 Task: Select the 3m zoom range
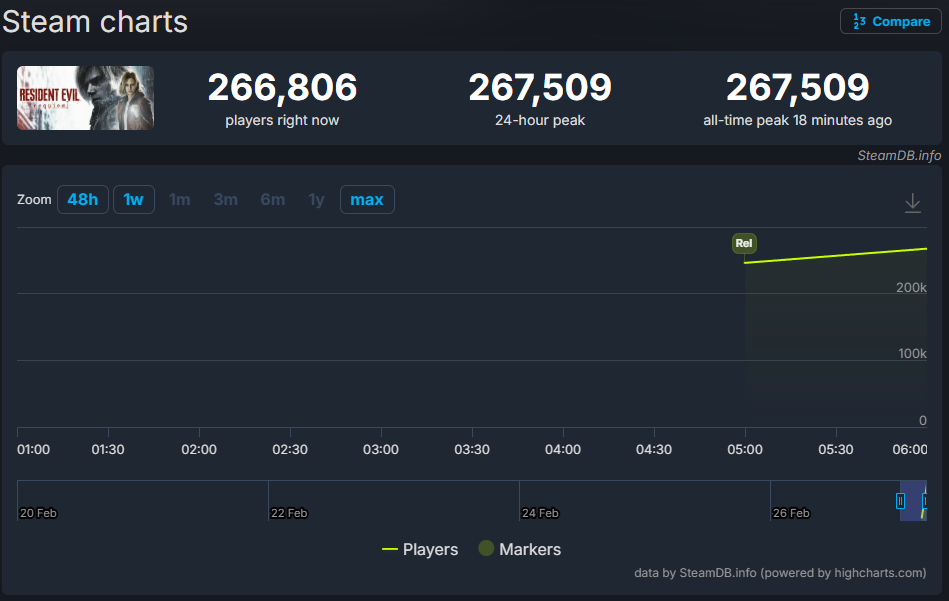point(226,199)
